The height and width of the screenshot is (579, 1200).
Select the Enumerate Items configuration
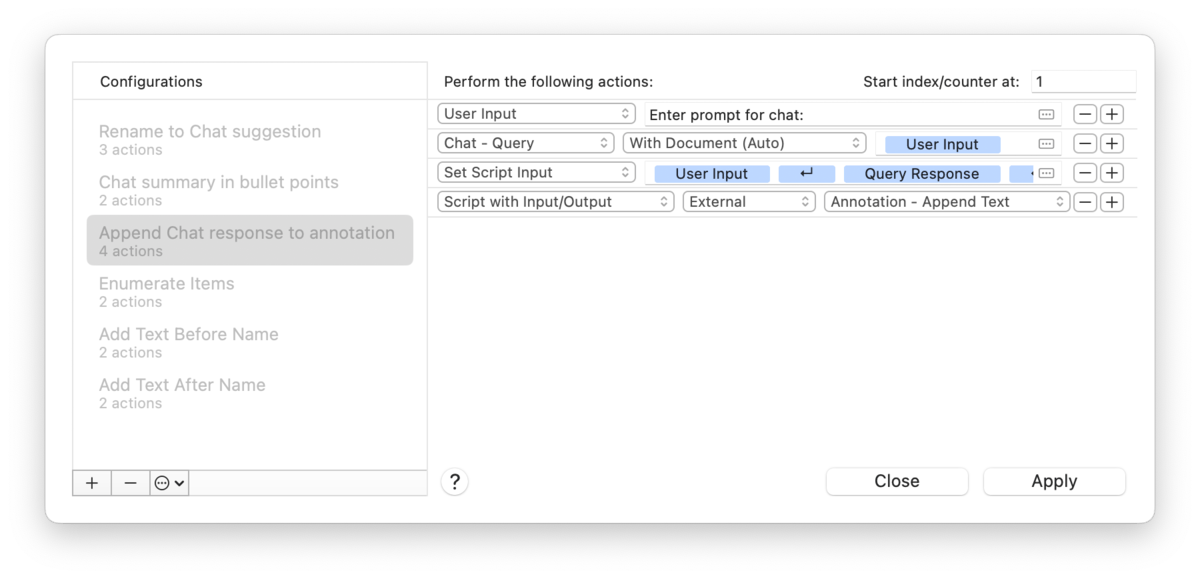(x=167, y=291)
